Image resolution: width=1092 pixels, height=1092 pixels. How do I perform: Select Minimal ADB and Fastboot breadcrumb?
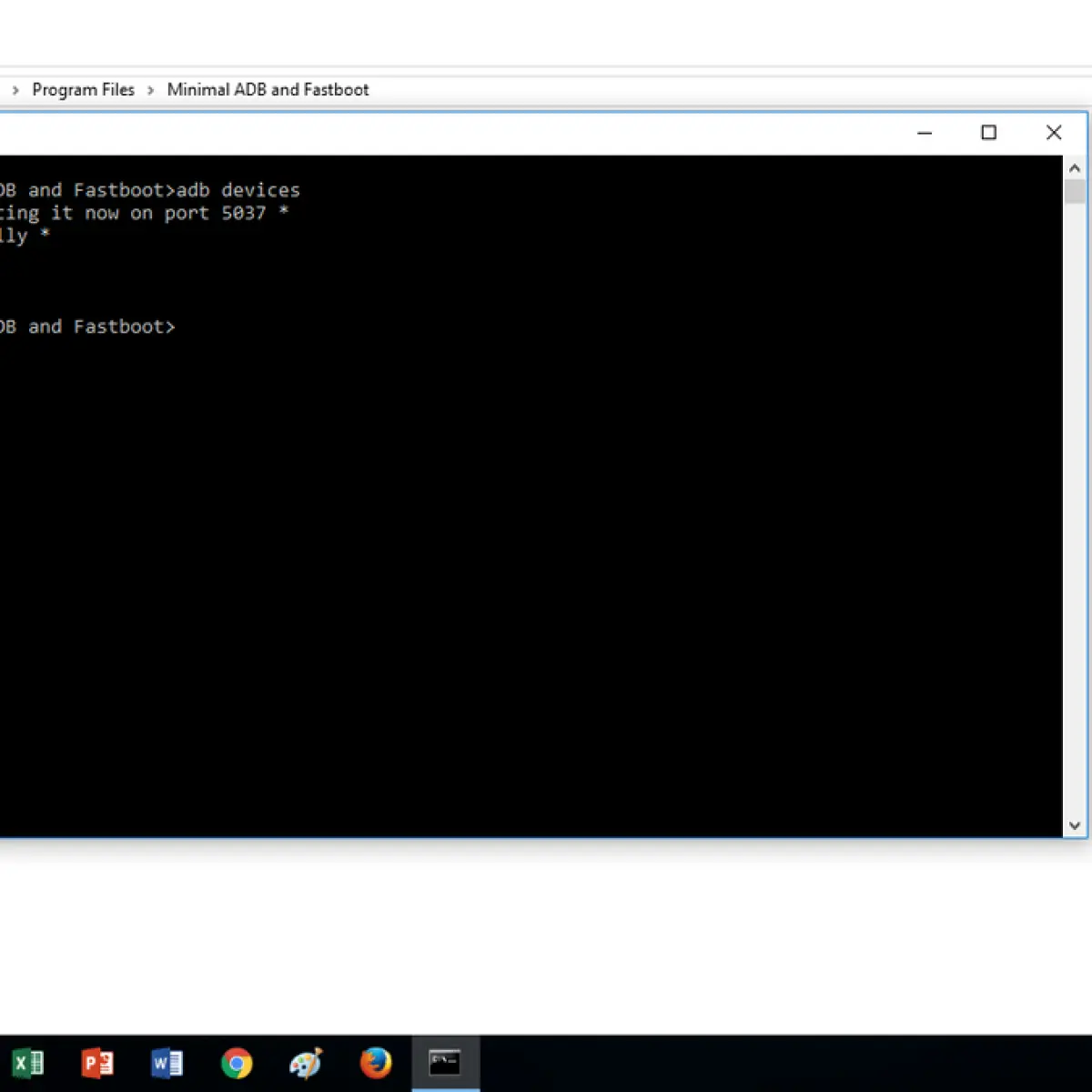point(268,89)
